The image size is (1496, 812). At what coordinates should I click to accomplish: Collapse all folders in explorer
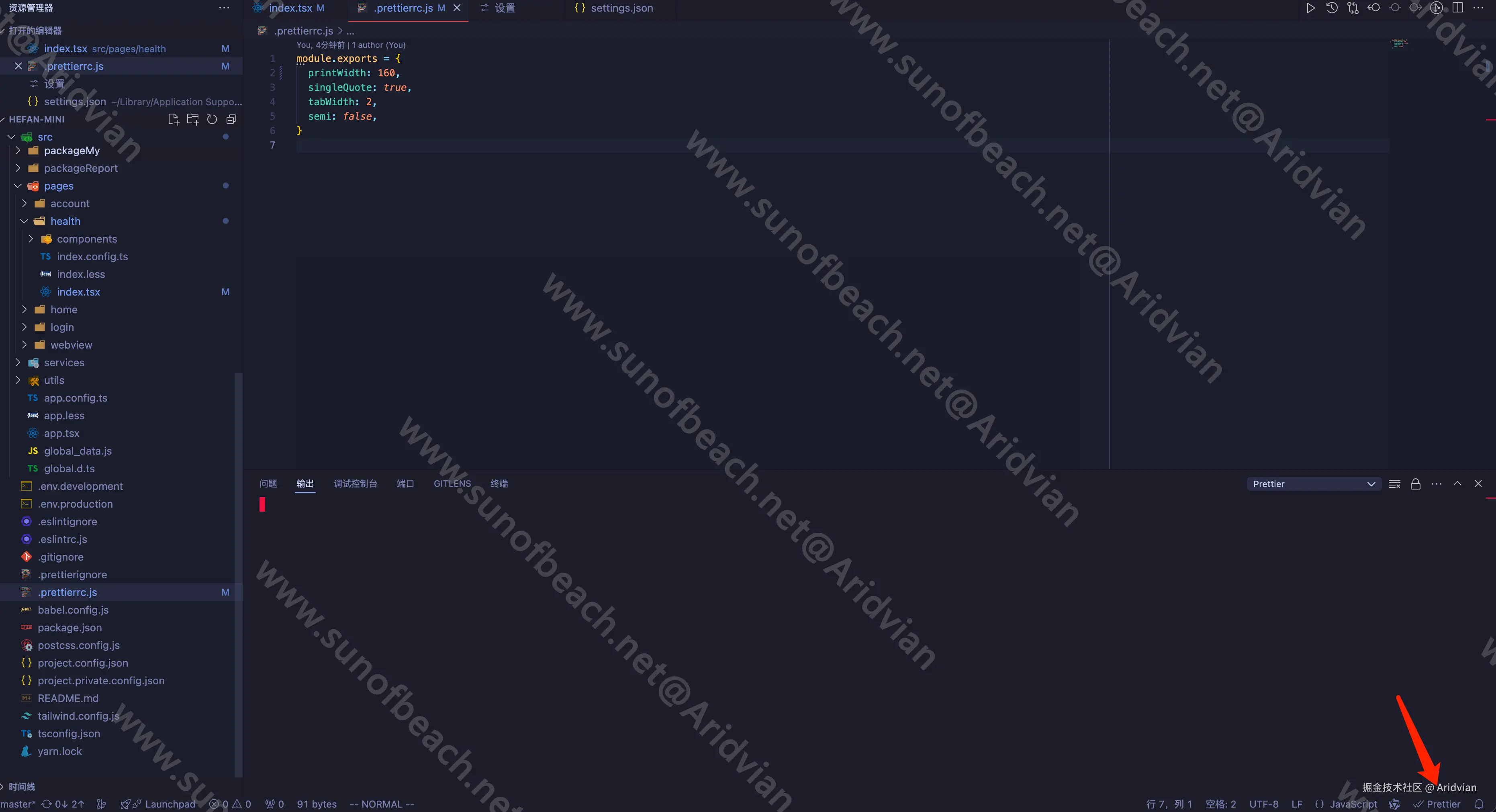pos(231,120)
